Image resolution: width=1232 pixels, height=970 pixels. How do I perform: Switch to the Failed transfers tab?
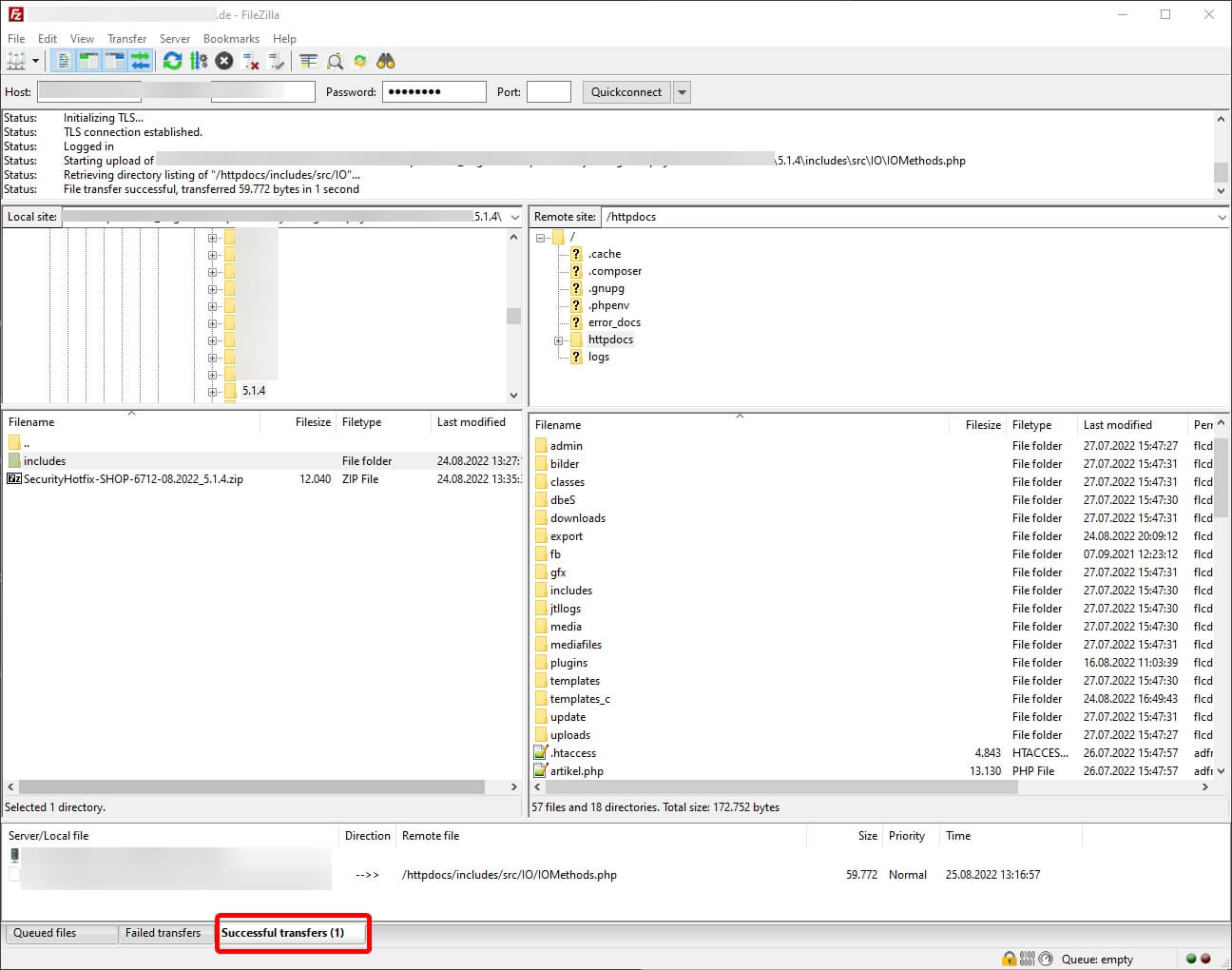pyautogui.click(x=163, y=933)
